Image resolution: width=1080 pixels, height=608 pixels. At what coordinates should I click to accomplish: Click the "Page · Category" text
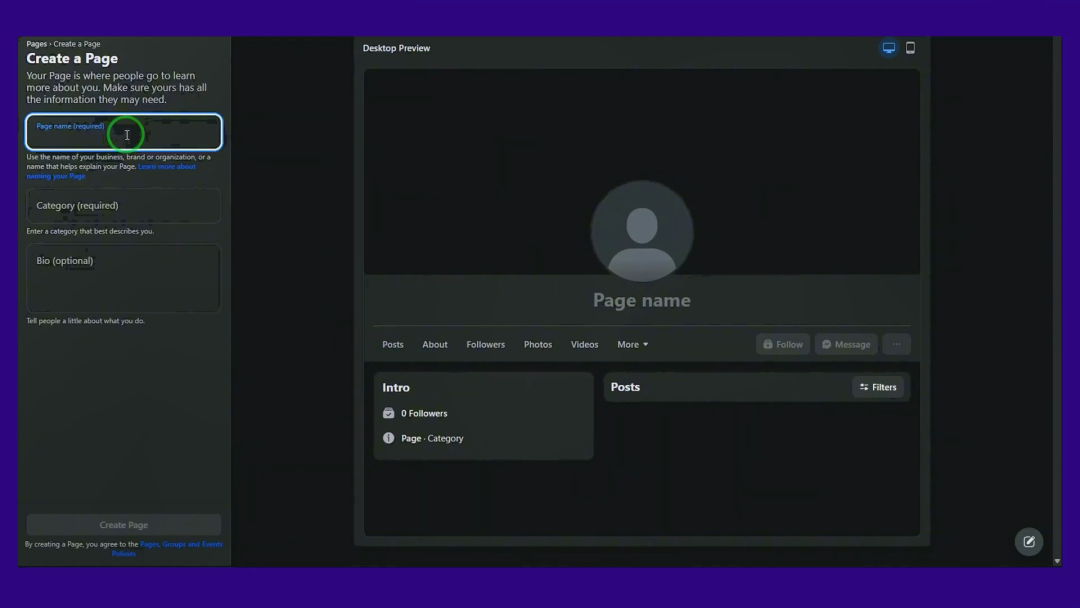pos(432,438)
